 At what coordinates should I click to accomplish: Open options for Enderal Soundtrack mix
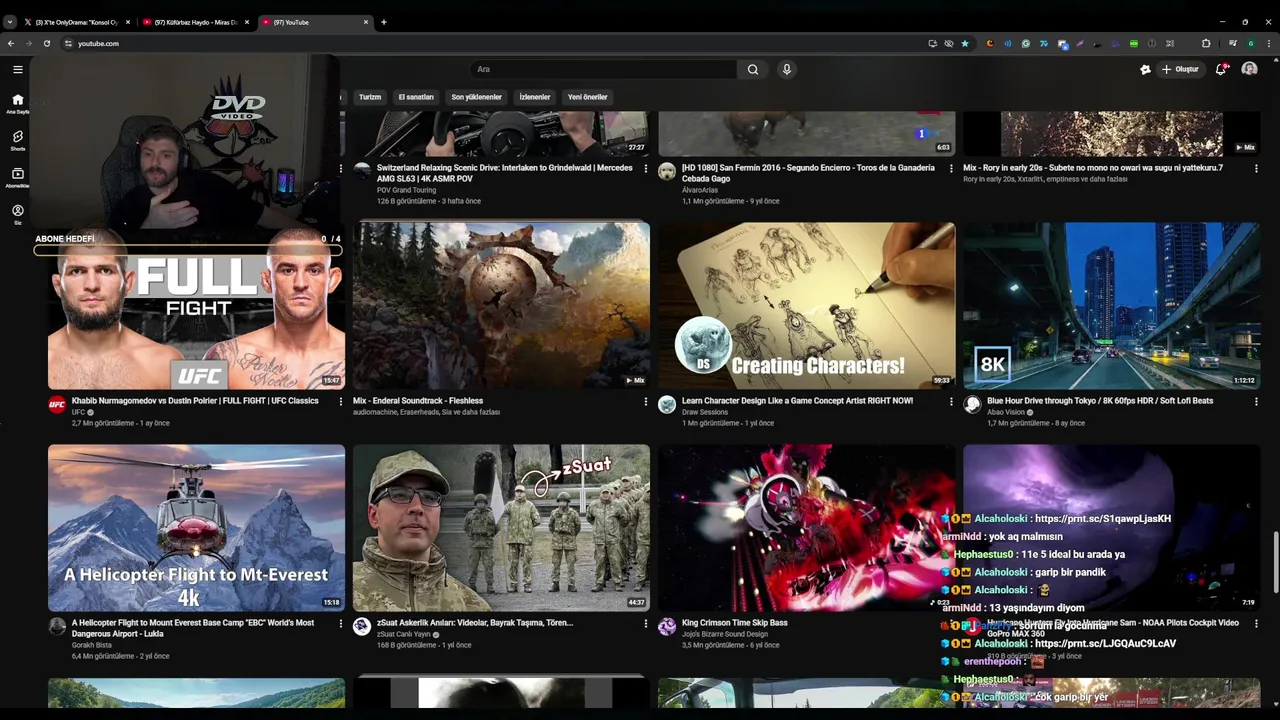click(x=645, y=401)
